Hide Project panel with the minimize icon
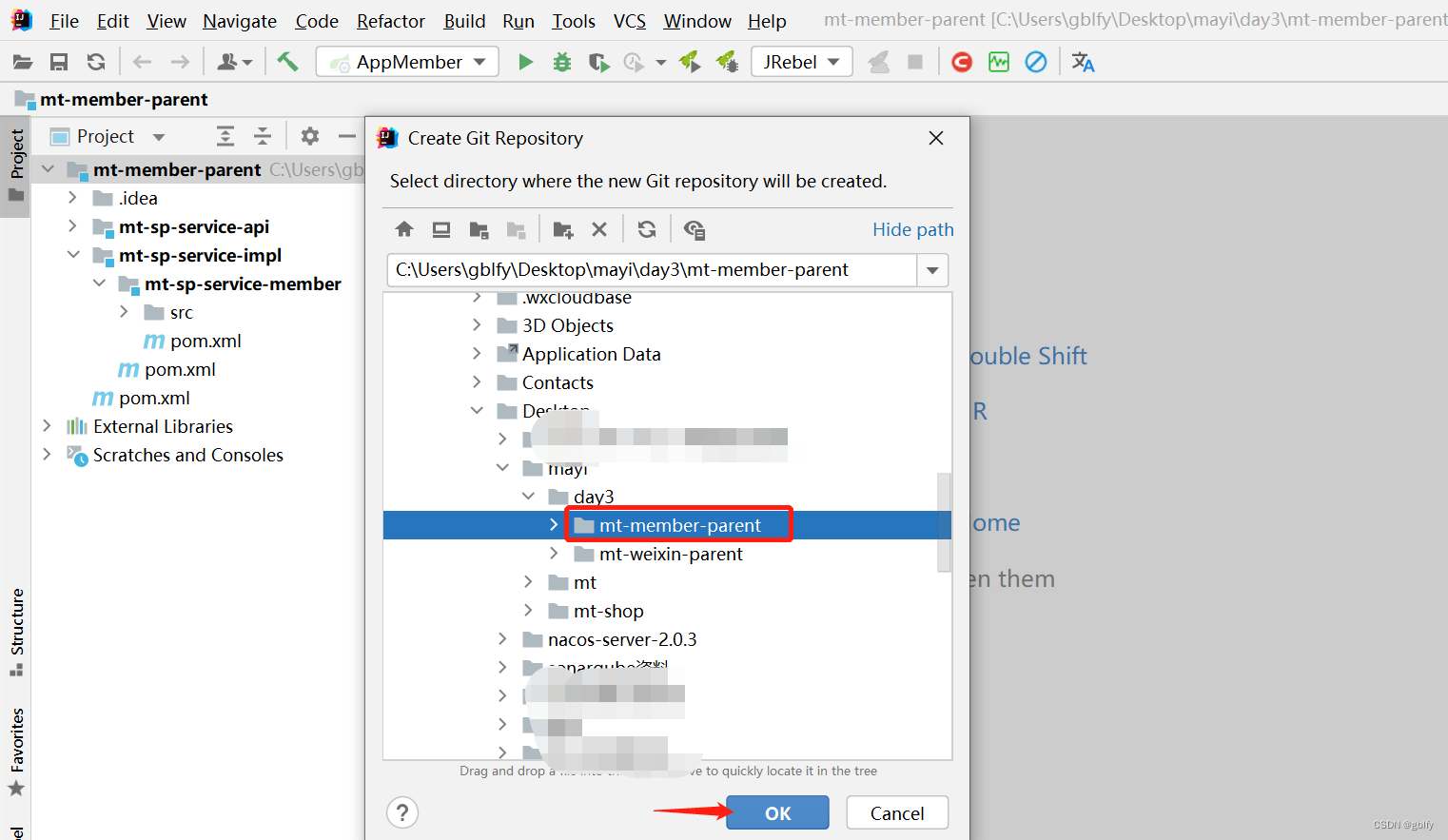Viewport: 1448px width, 840px height. click(x=347, y=136)
